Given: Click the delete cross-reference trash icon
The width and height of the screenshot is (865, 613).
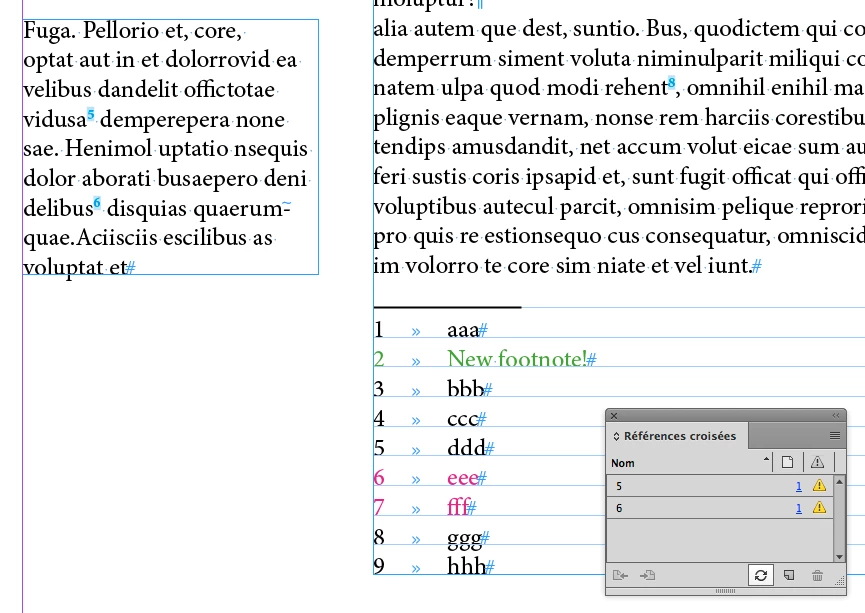Looking at the screenshot, I should [818, 575].
